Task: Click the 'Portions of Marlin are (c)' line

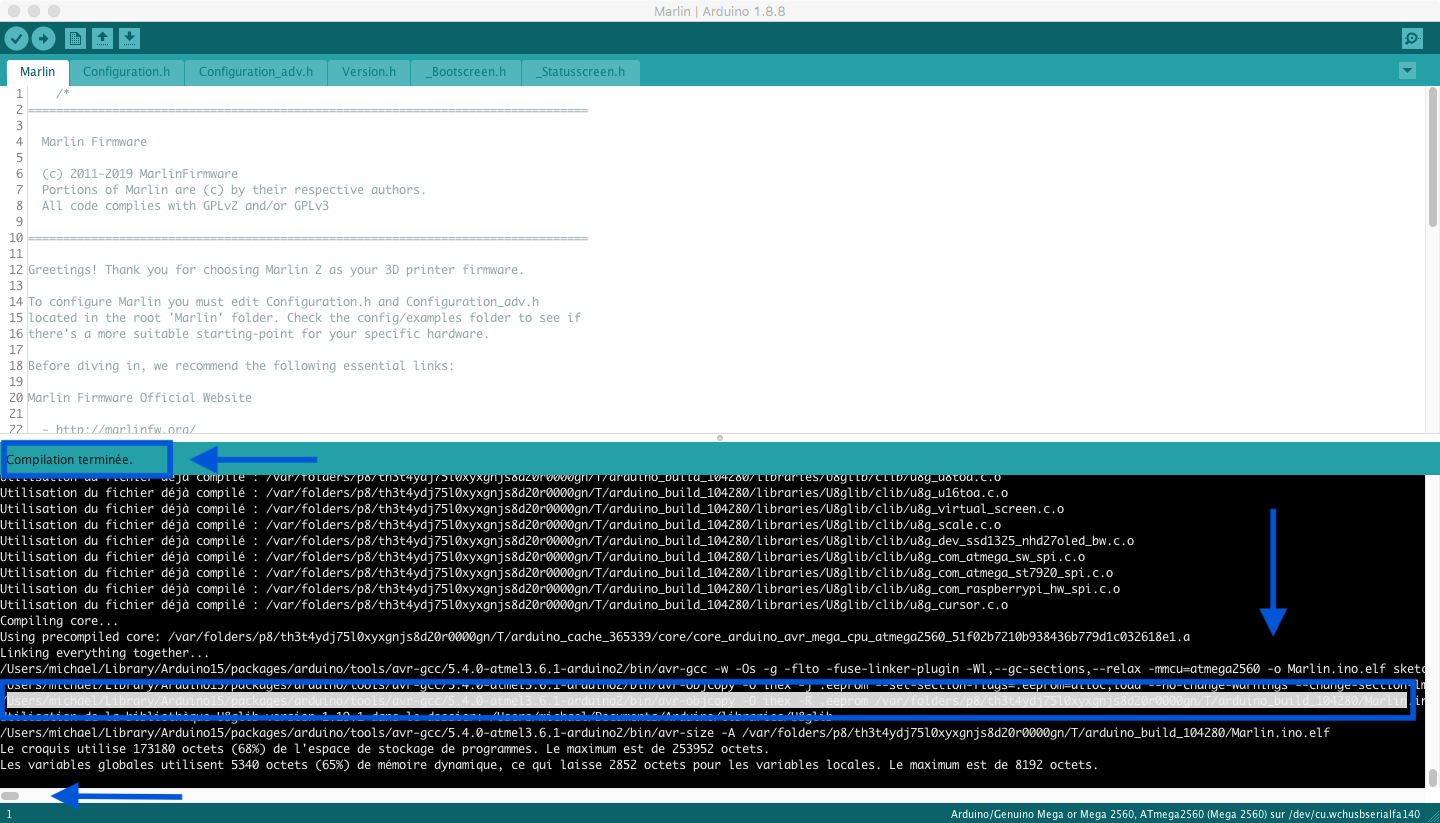Action: click(234, 190)
